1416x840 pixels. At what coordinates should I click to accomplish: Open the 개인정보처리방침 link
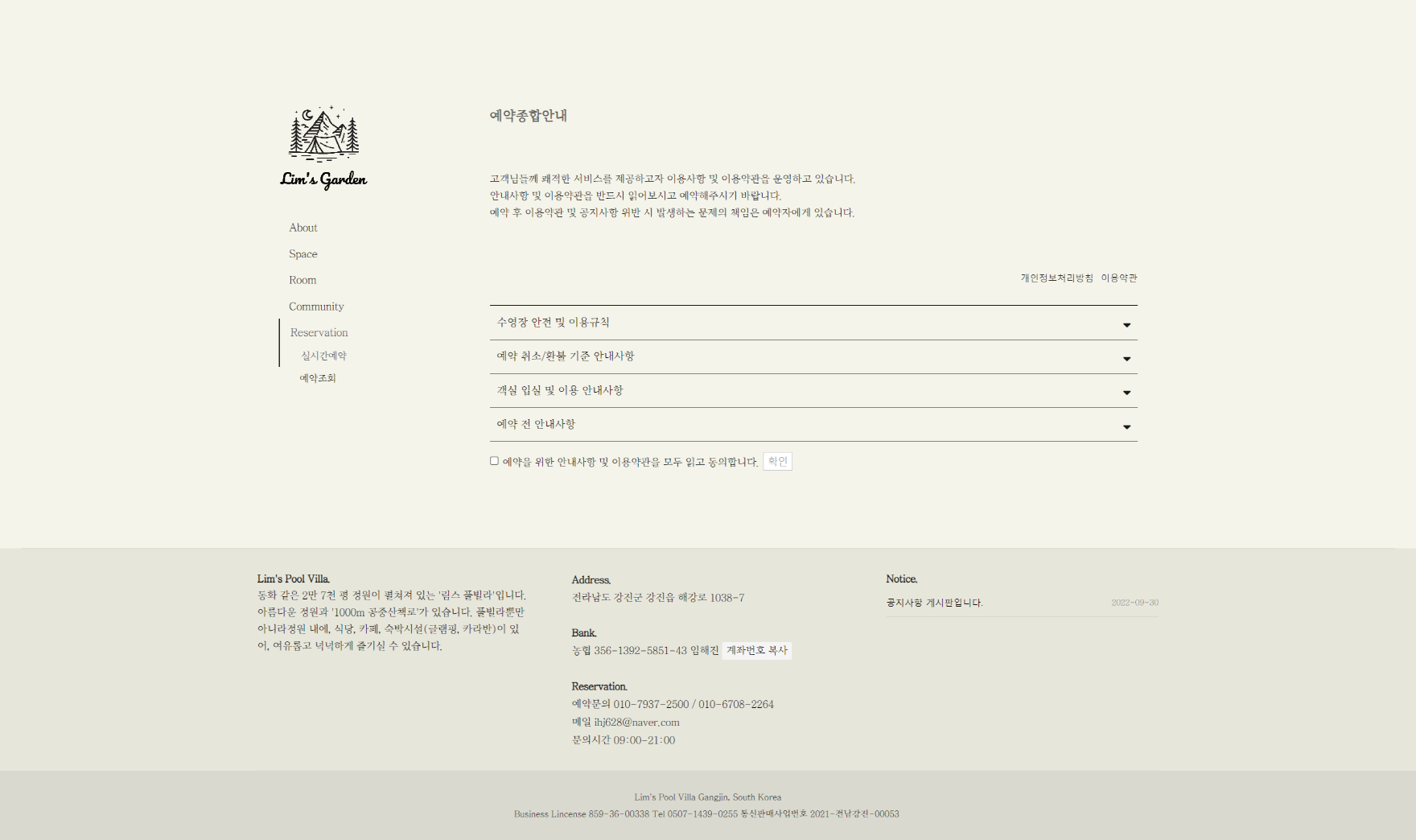point(1056,278)
